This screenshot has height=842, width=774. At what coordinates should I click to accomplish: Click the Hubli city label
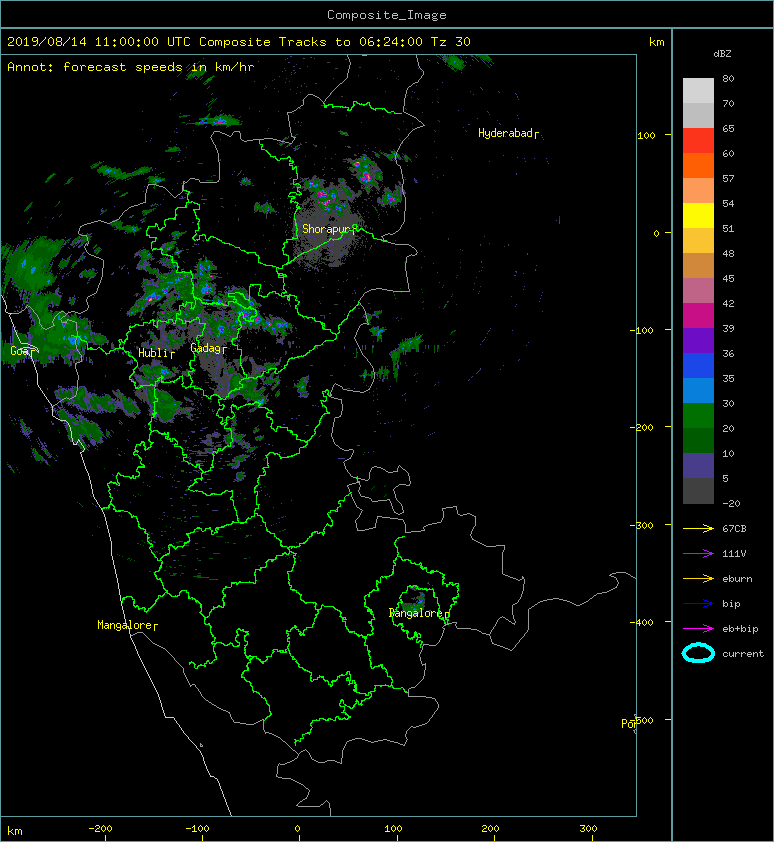[154, 353]
